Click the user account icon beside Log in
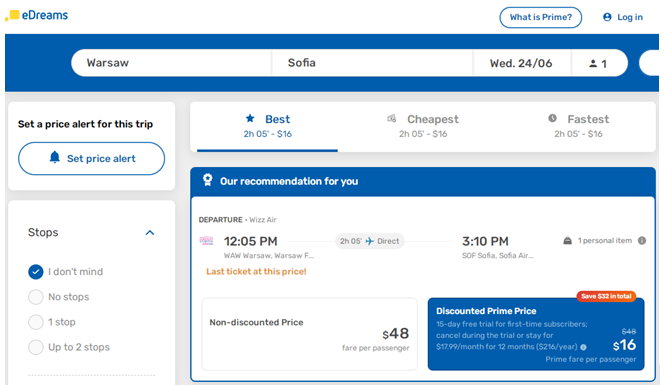The width and height of the screenshot is (666, 385). [607, 17]
